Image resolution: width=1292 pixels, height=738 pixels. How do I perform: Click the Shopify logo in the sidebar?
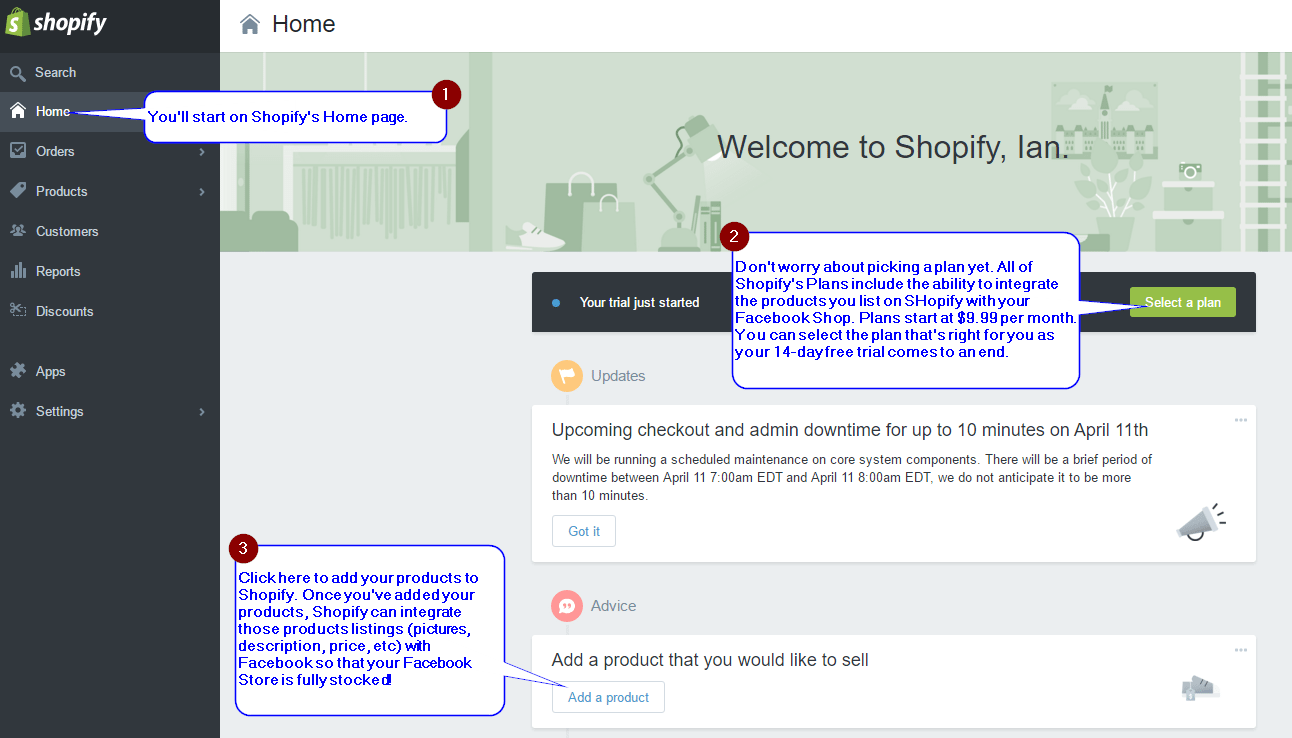(57, 23)
